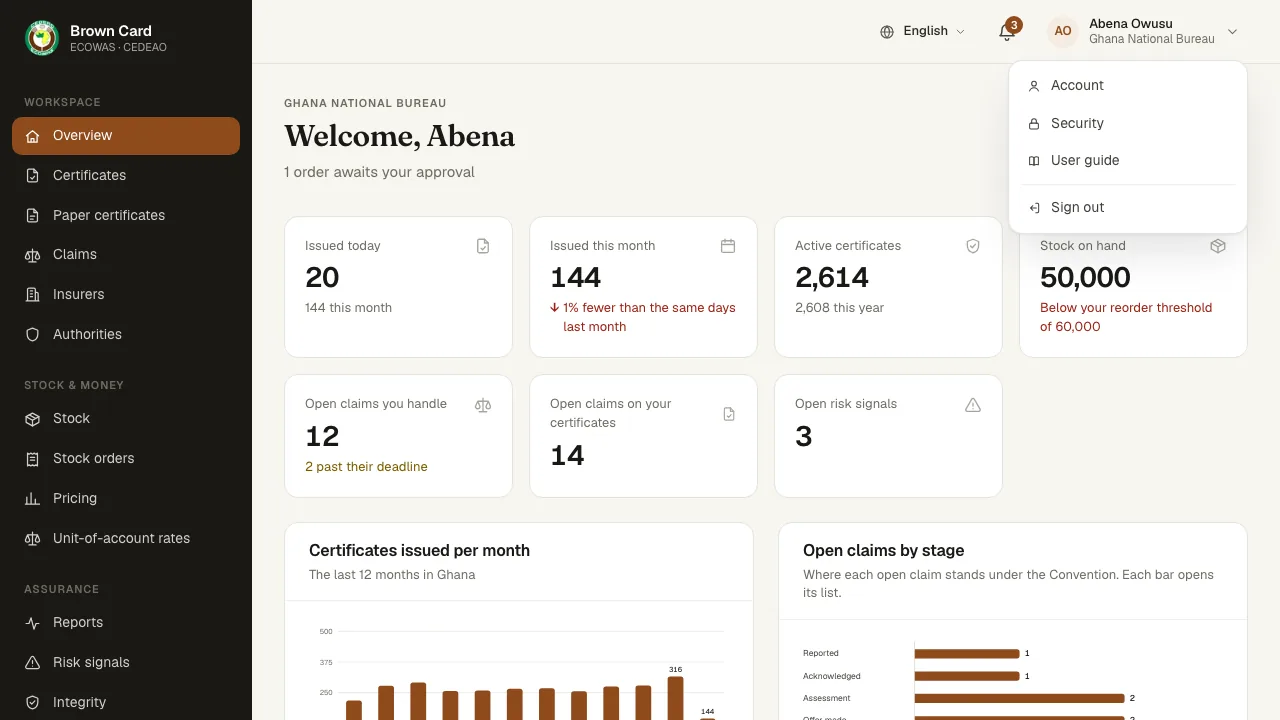Click the Stock box icon in the sidebar

tap(33, 419)
